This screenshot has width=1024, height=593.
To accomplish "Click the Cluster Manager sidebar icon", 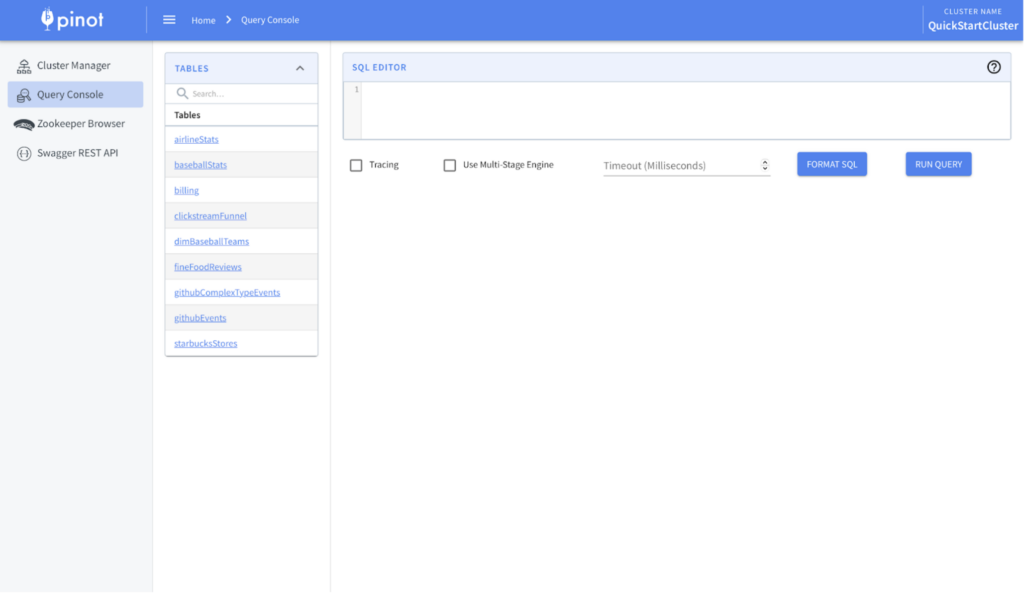I will click(24, 66).
